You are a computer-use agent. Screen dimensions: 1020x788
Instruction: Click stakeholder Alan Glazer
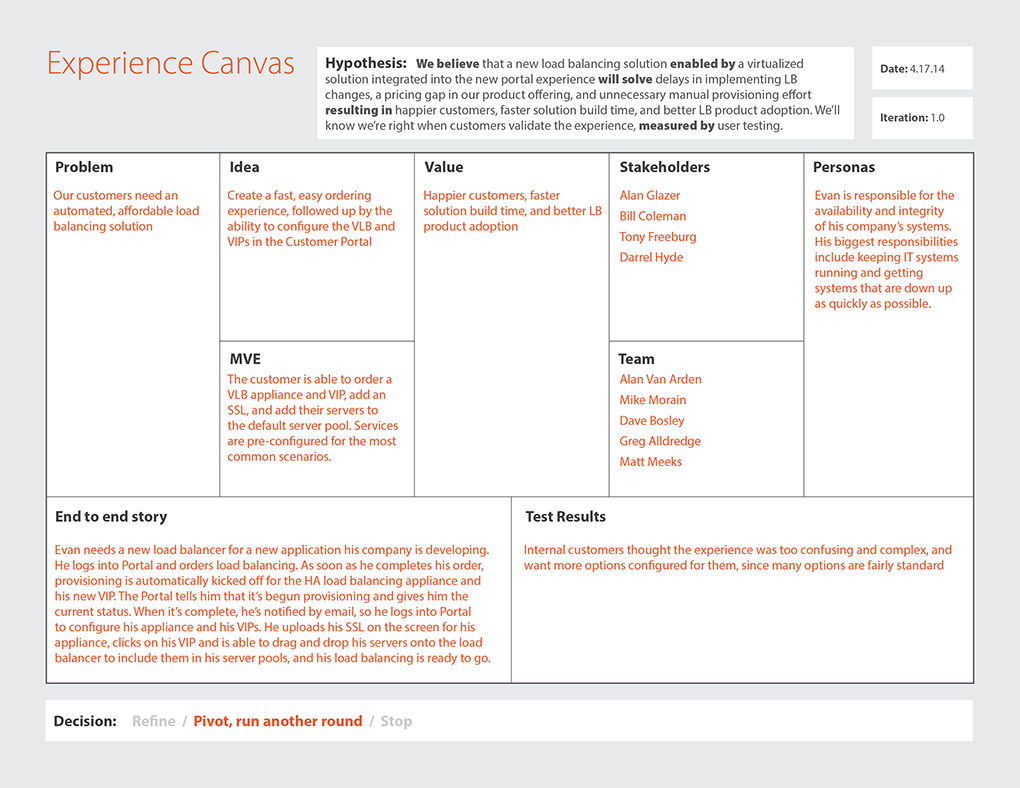[x=649, y=196]
